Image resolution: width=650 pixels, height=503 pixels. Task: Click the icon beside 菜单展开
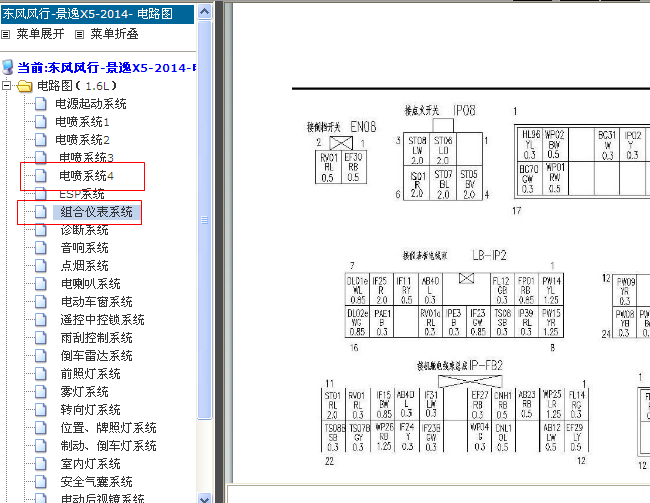pos(6,34)
